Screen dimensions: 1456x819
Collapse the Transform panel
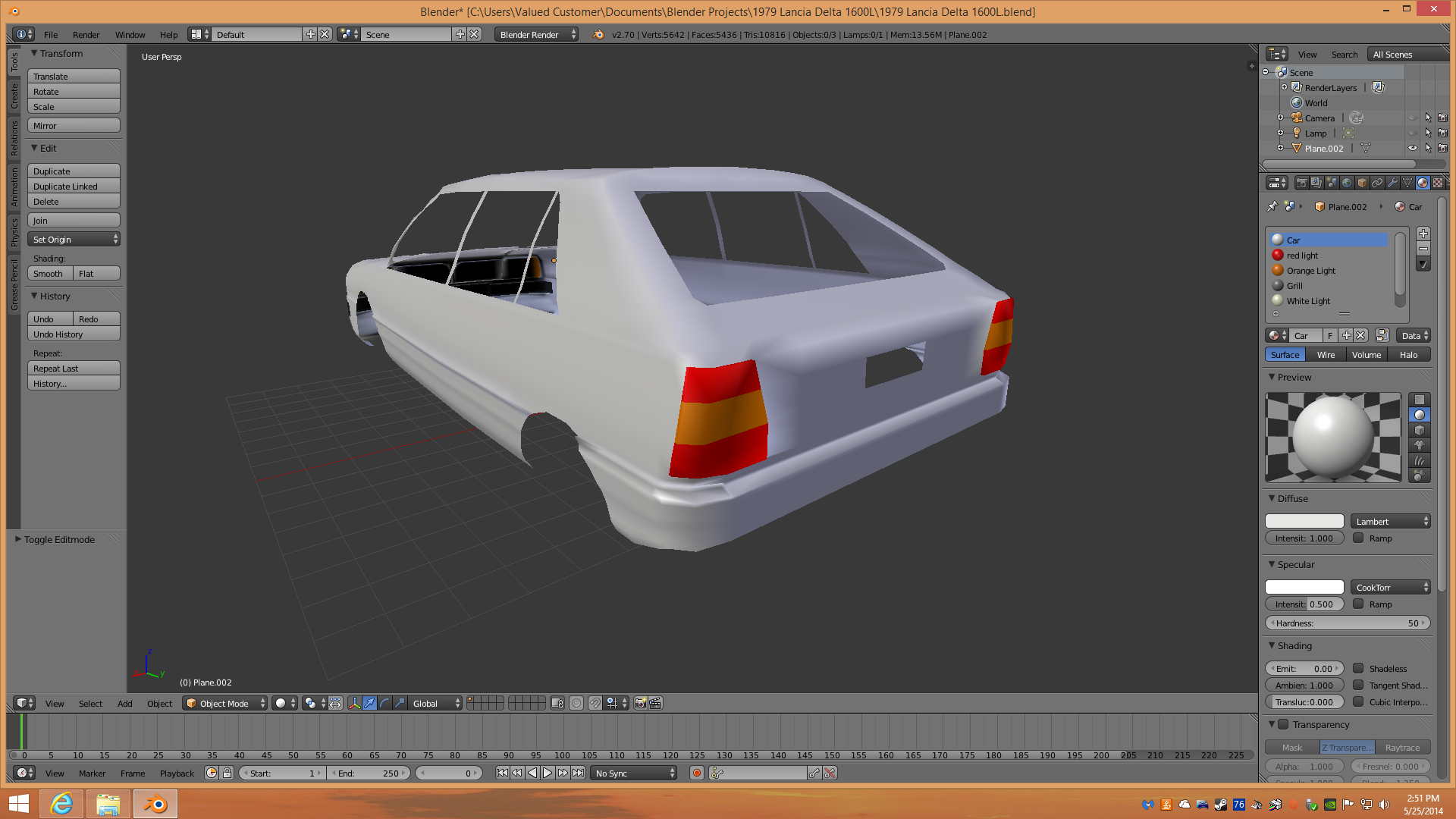coord(34,54)
